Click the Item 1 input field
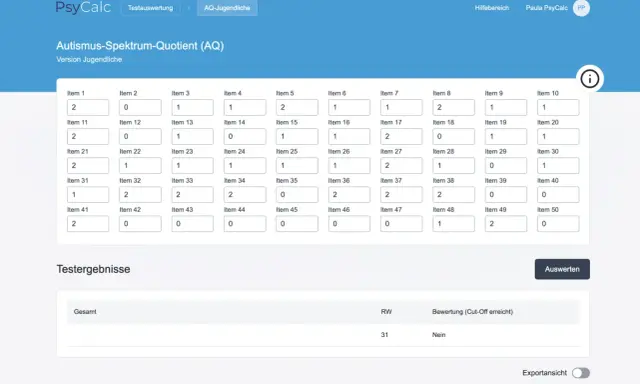Screen dimensions: 640x384 point(88,107)
